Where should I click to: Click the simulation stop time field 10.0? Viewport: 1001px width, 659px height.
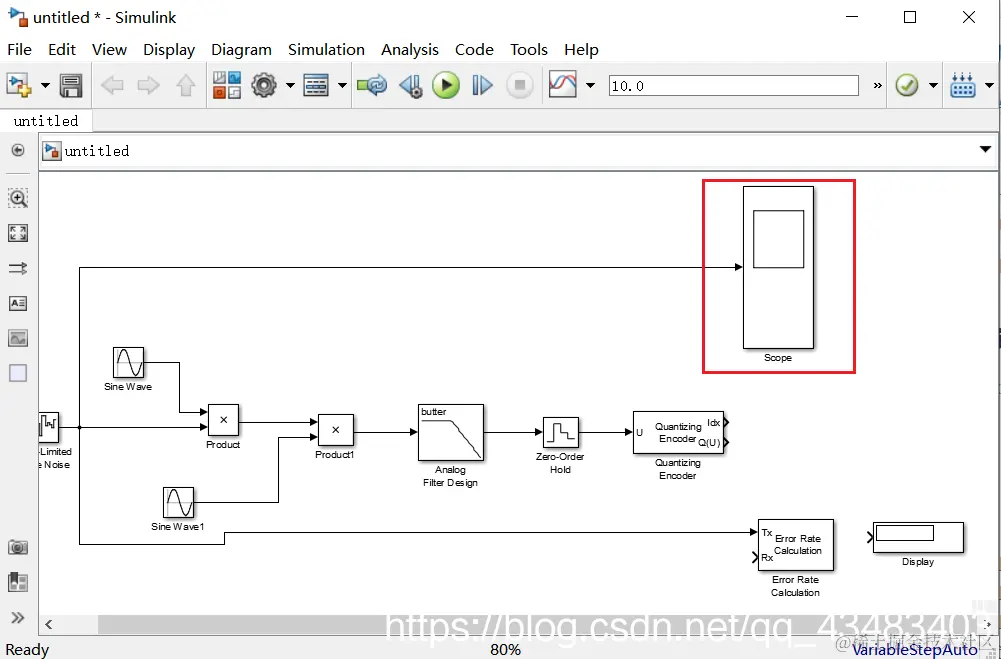[x=734, y=86]
